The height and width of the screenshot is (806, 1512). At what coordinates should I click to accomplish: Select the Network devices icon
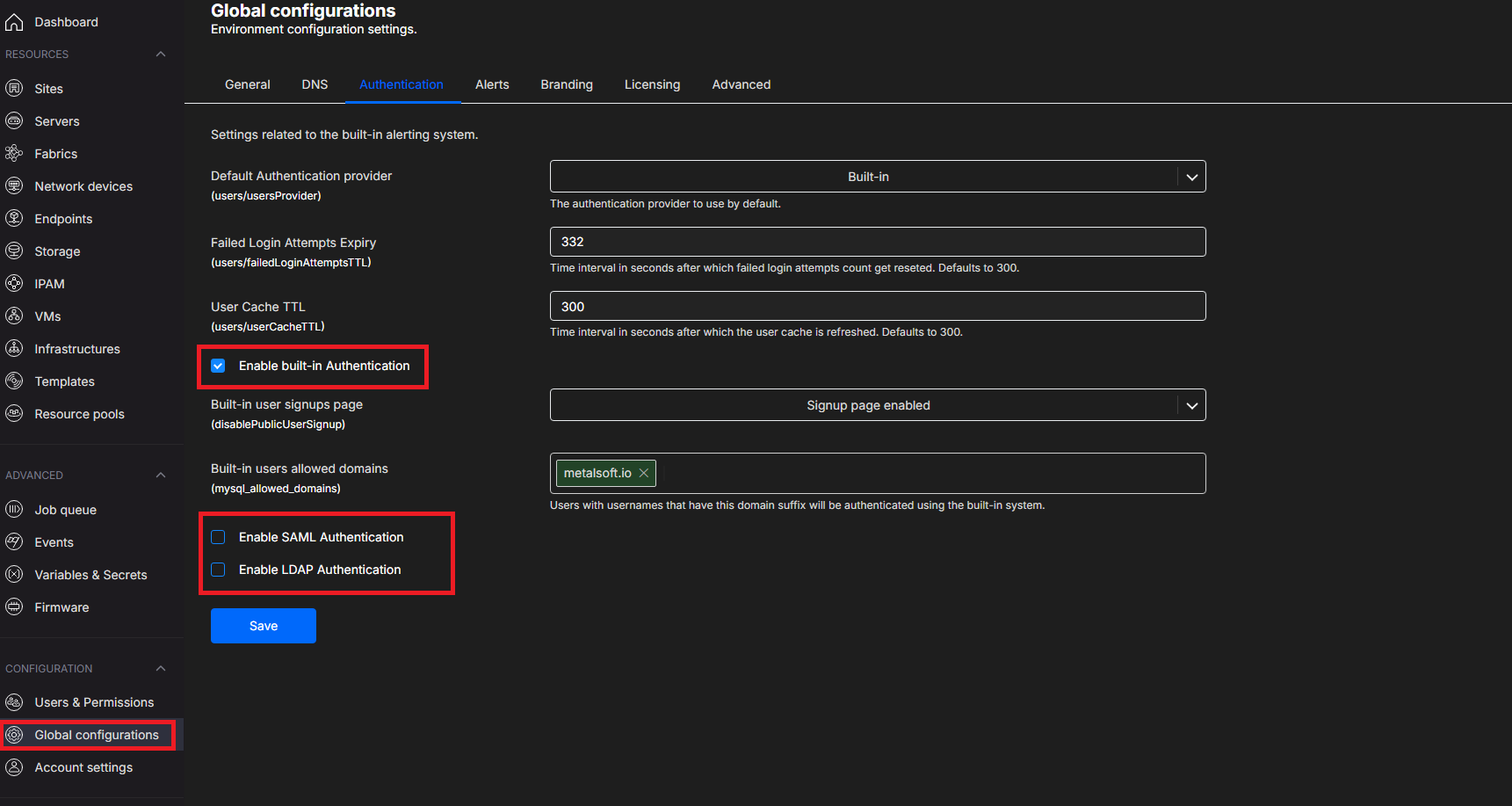click(14, 186)
